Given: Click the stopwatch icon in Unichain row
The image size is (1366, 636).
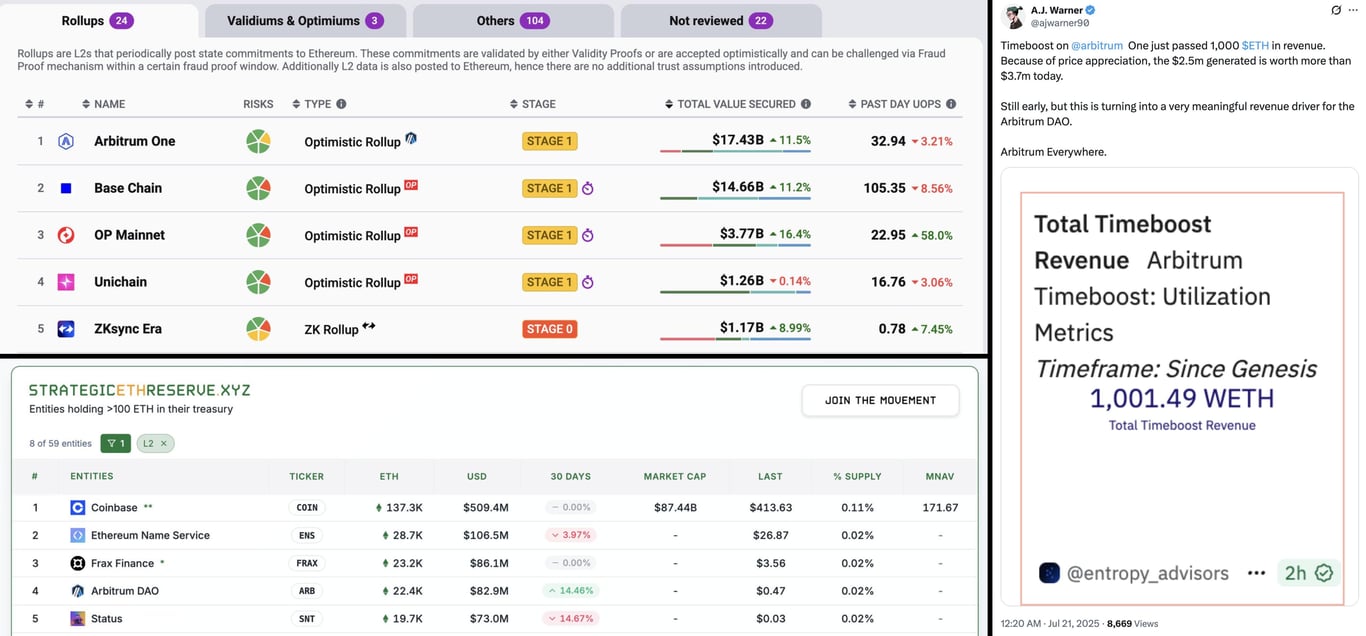Looking at the screenshot, I should pyautogui.click(x=588, y=282).
